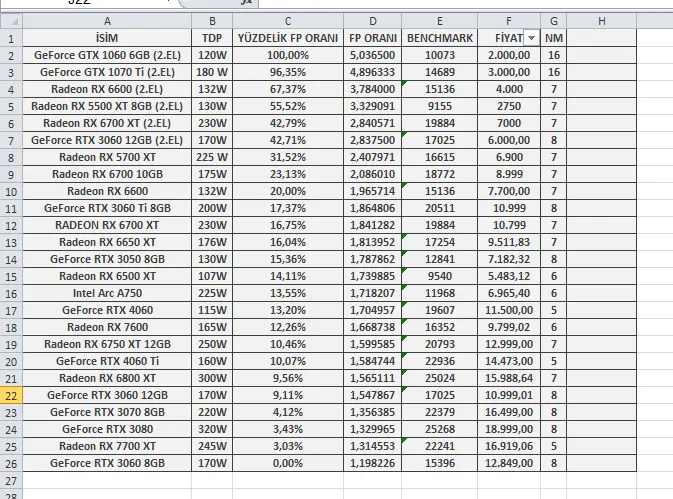Select column G header

(554, 21)
